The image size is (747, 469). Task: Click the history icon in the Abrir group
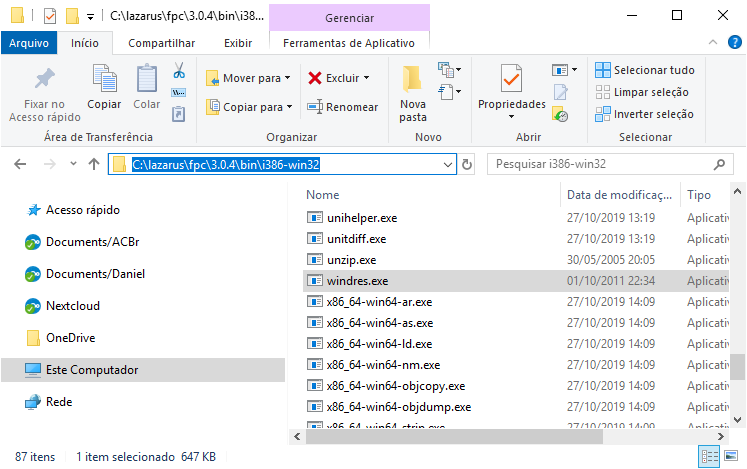coord(560,114)
